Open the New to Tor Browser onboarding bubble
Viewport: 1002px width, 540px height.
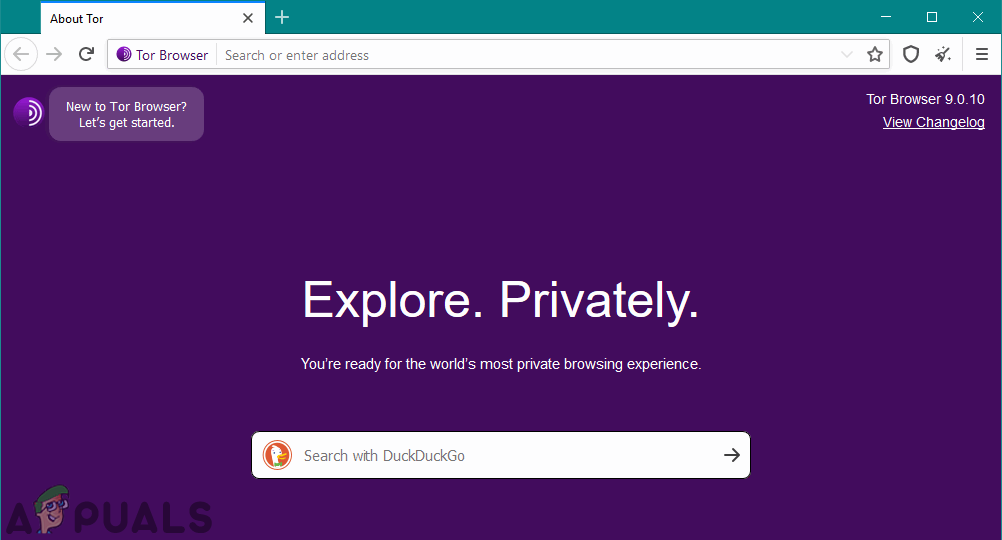[x=127, y=114]
